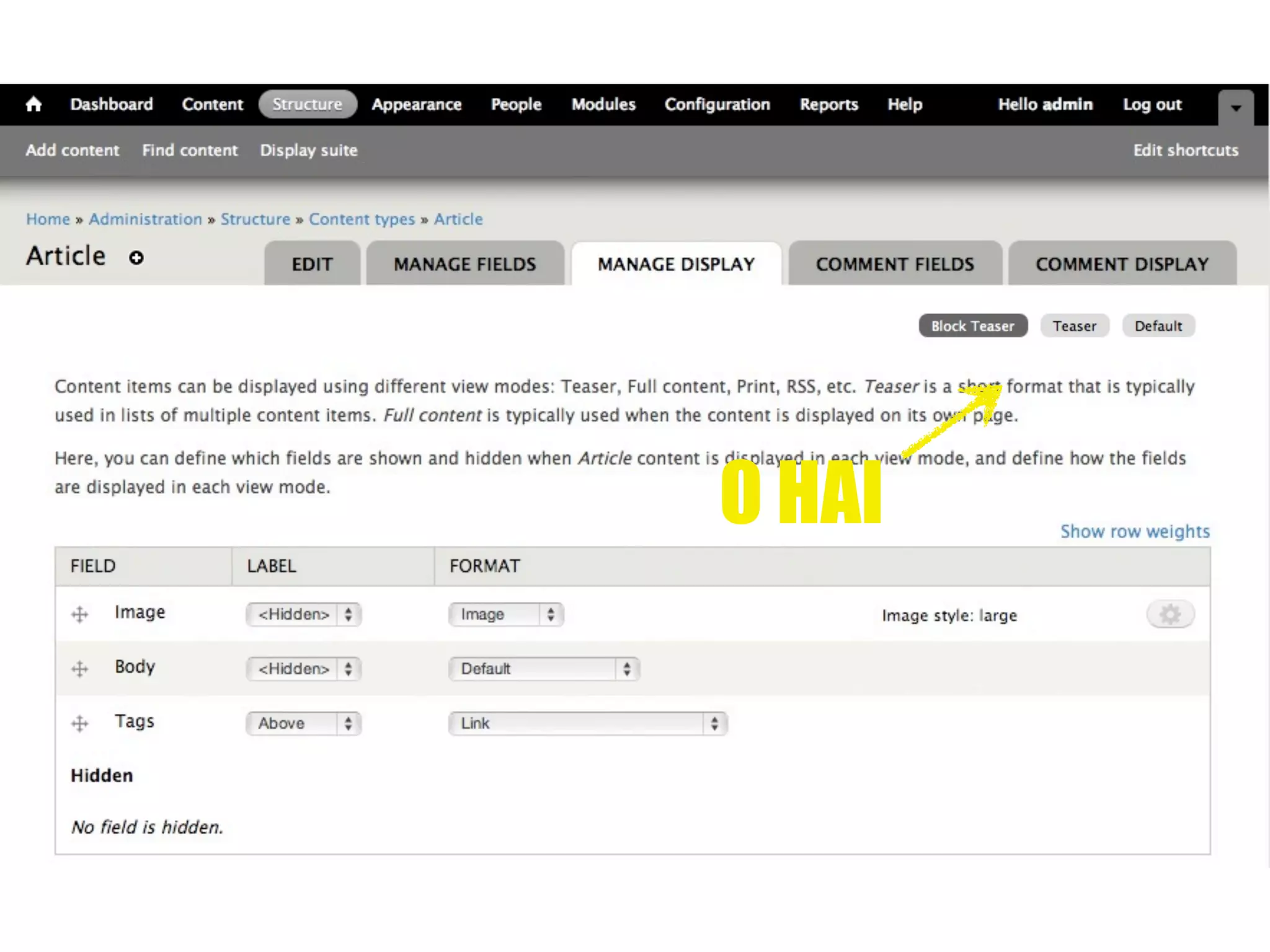The image size is (1270, 952).
Task: Collapse the shortcut bar arrow toggle
Action: pos(1235,108)
